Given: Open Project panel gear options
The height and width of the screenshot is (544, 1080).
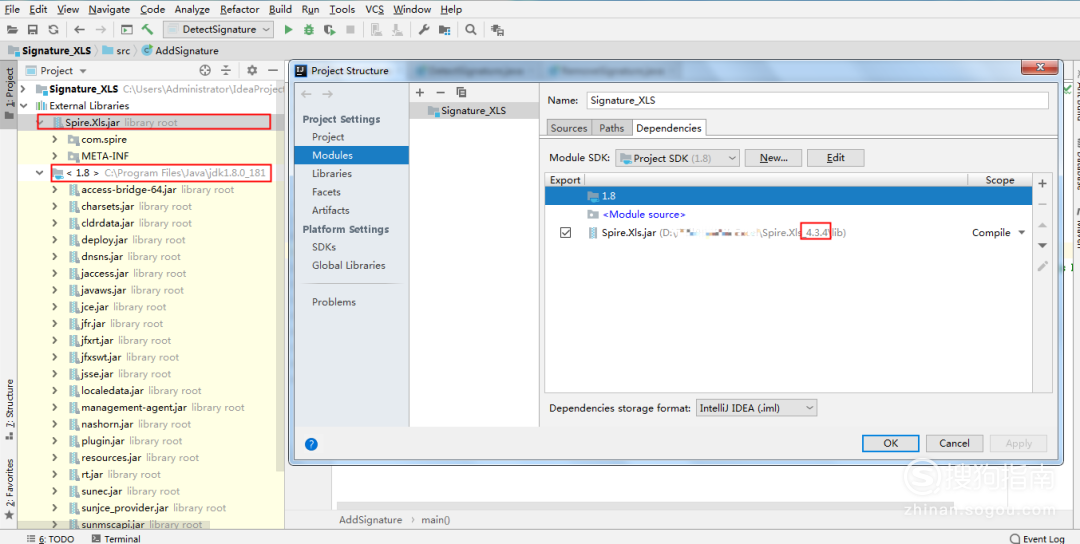Looking at the screenshot, I should click(x=252, y=70).
